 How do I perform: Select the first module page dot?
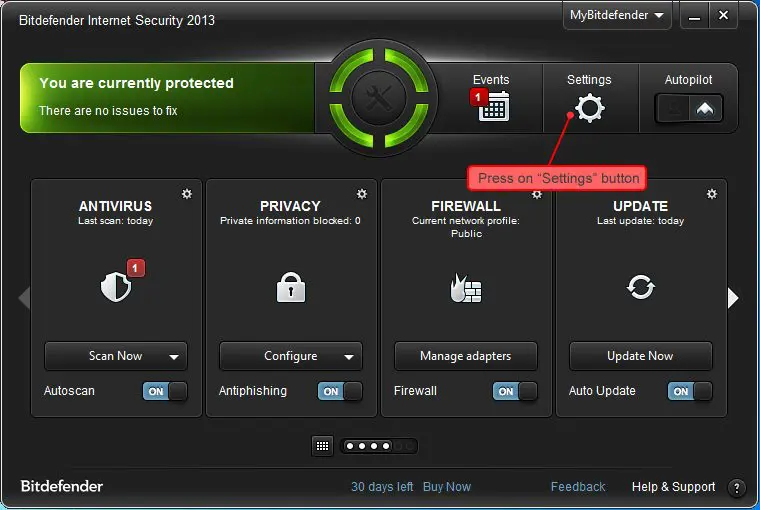click(x=350, y=446)
